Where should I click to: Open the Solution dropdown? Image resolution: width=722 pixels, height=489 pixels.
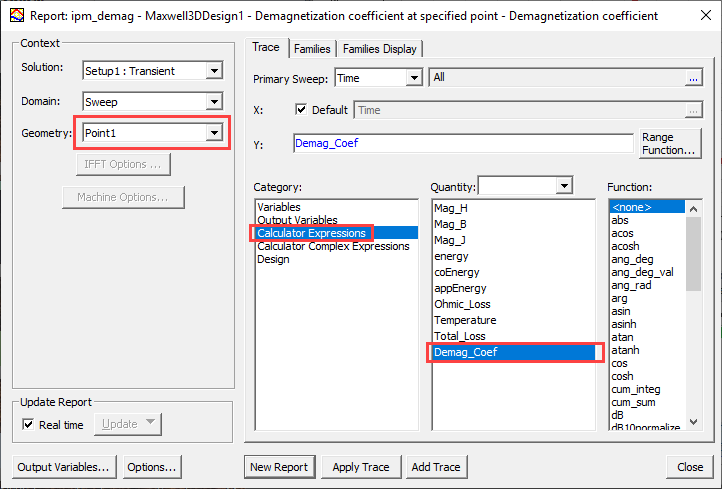(x=214, y=71)
